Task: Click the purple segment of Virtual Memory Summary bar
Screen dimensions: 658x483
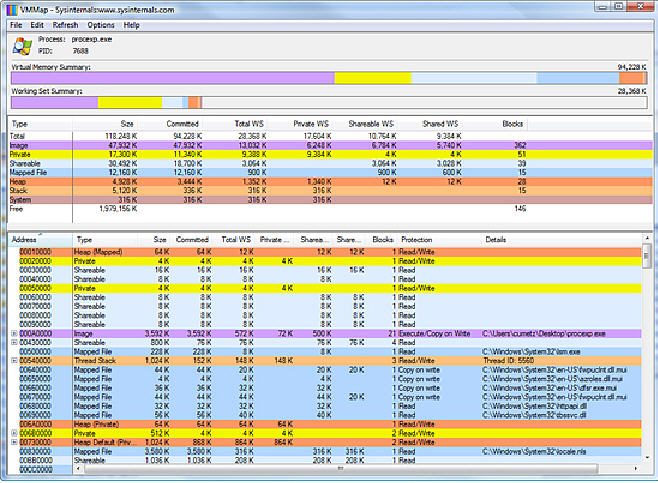Action: (x=170, y=78)
